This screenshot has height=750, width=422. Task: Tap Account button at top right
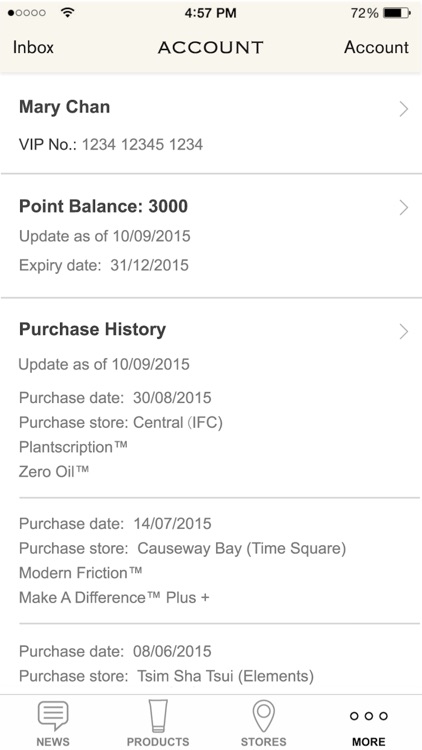(377, 47)
